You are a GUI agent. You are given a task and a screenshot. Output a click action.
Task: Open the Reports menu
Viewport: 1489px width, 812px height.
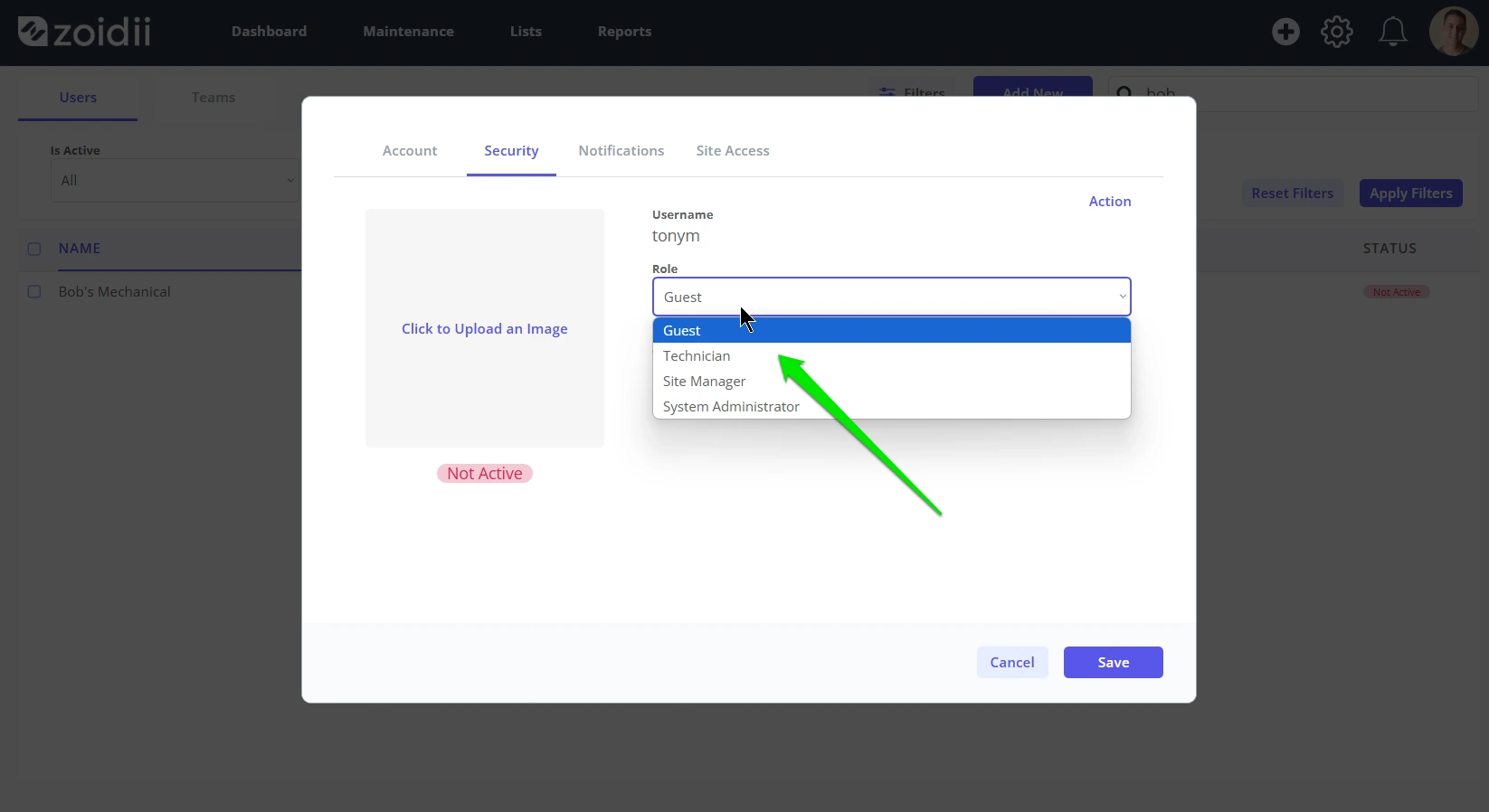click(x=624, y=32)
